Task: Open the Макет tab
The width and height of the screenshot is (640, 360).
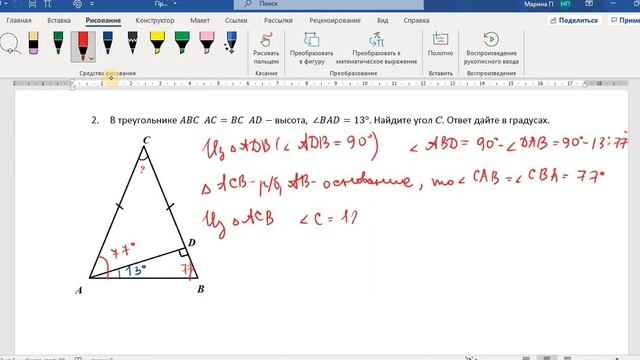Action: [x=200, y=20]
